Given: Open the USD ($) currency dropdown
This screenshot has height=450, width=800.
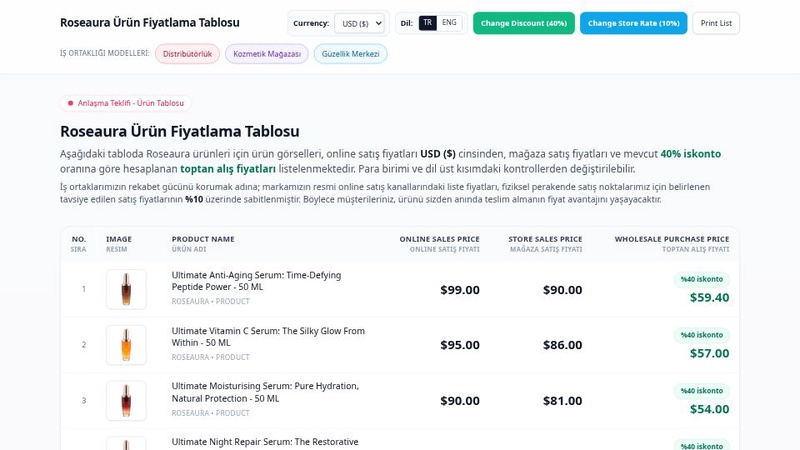Looking at the screenshot, I should tap(359, 23).
